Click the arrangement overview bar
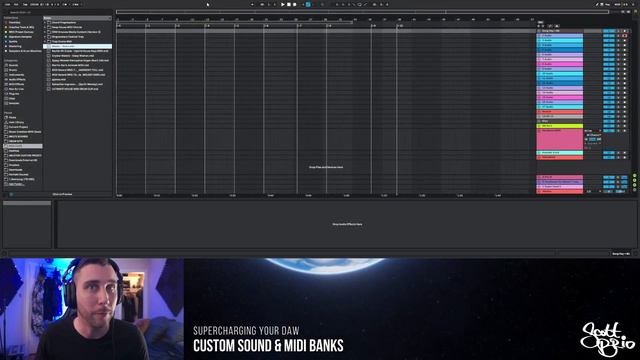This screenshot has height=360, width=640. [362, 12]
